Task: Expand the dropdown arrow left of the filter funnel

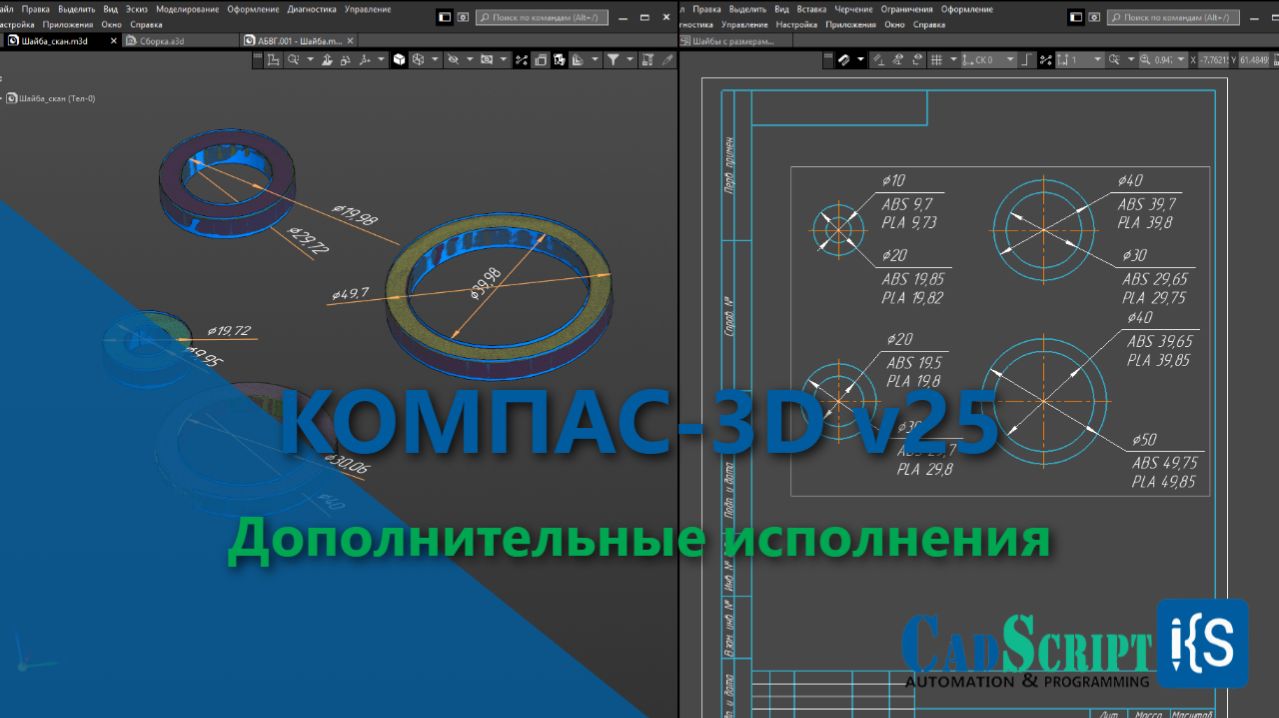Action: tap(595, 60)
